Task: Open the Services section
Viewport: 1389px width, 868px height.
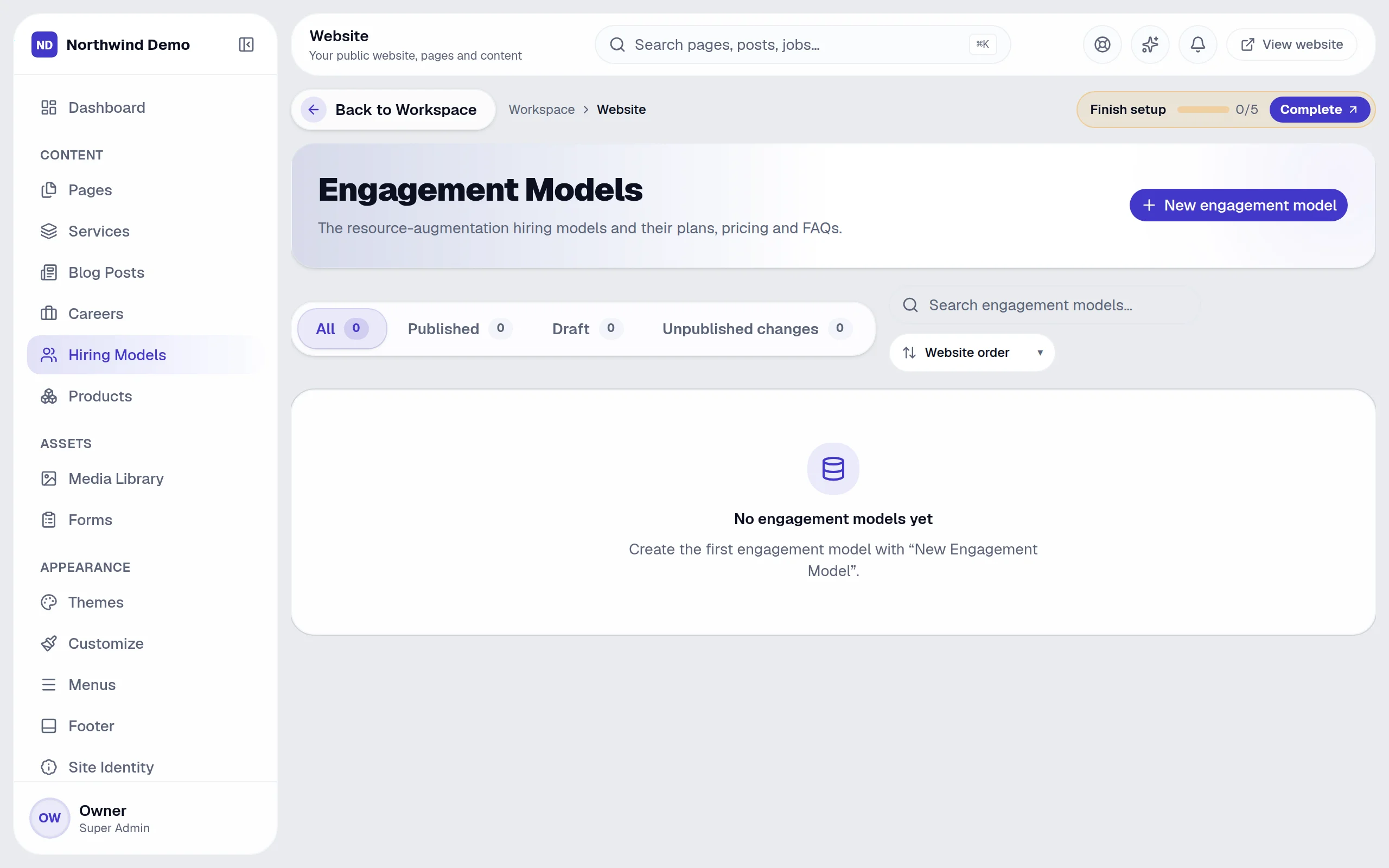Action: pos(146,231)
